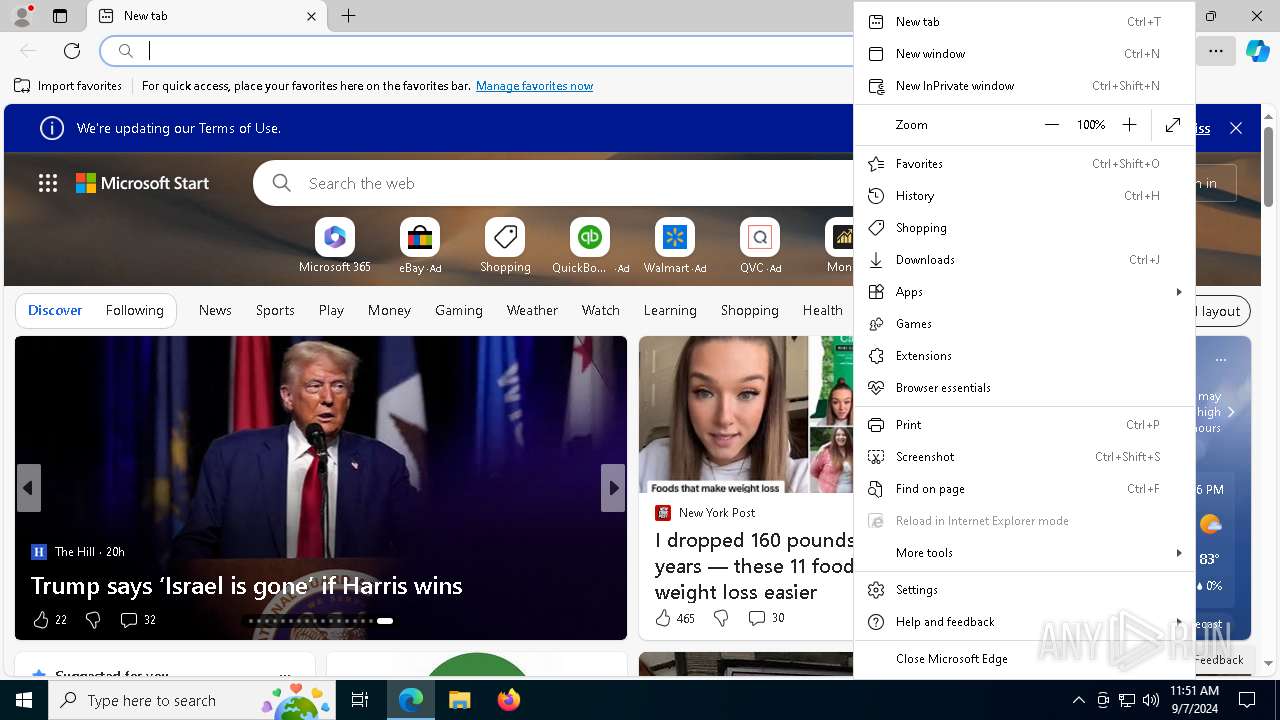Expand the More tools submenu

[x=1025, y=552]
